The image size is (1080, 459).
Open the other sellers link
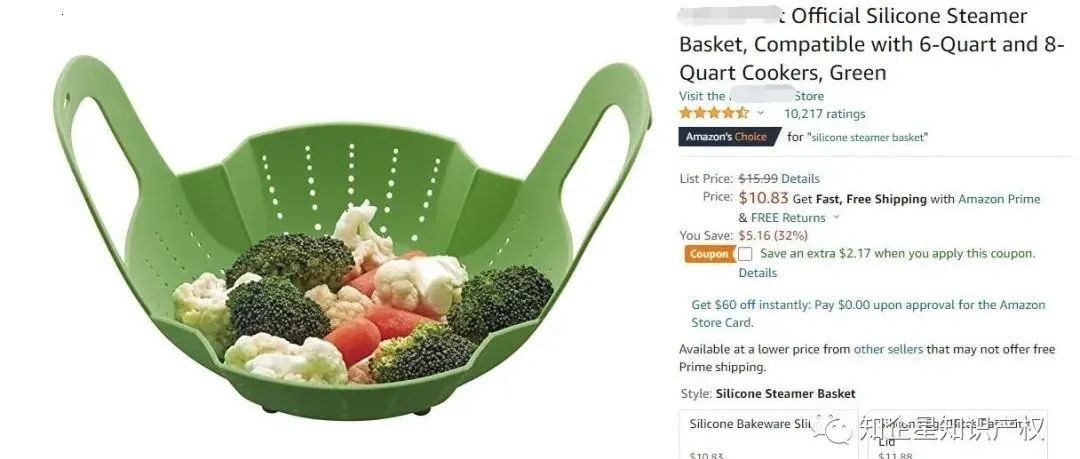coord(888,349)
